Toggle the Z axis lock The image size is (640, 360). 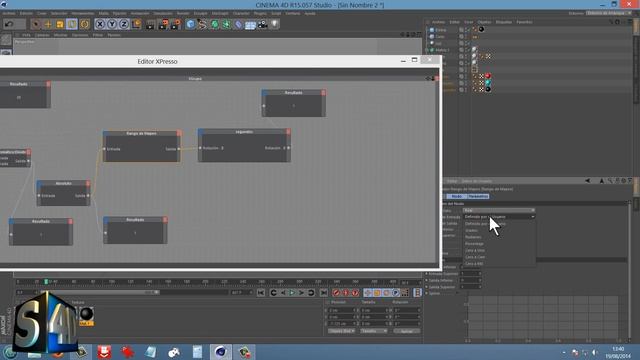coord(124,24)
